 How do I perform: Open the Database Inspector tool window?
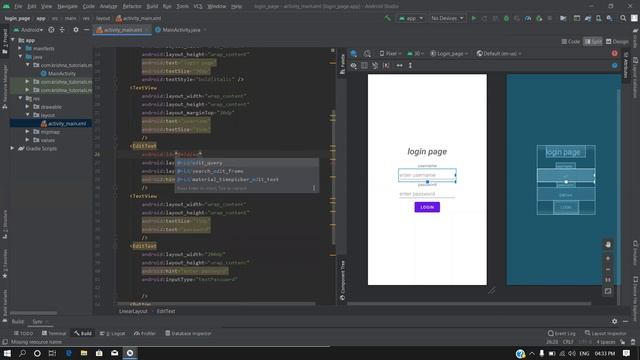coord(188,333)
